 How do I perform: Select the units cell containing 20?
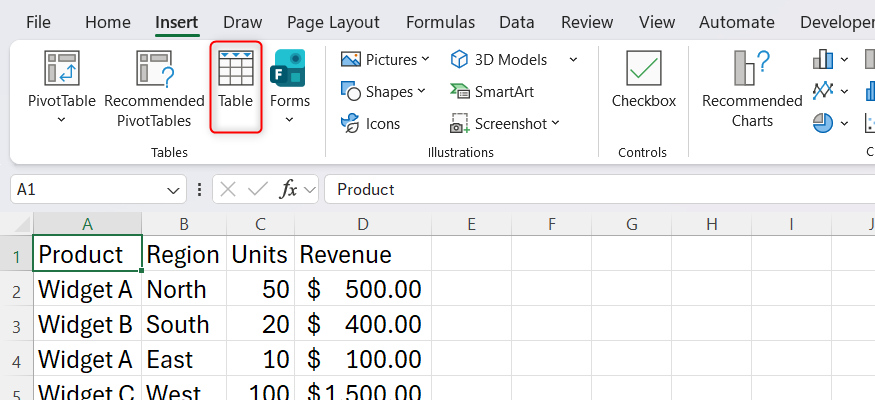pyautogui.click(x=261, y=324)
